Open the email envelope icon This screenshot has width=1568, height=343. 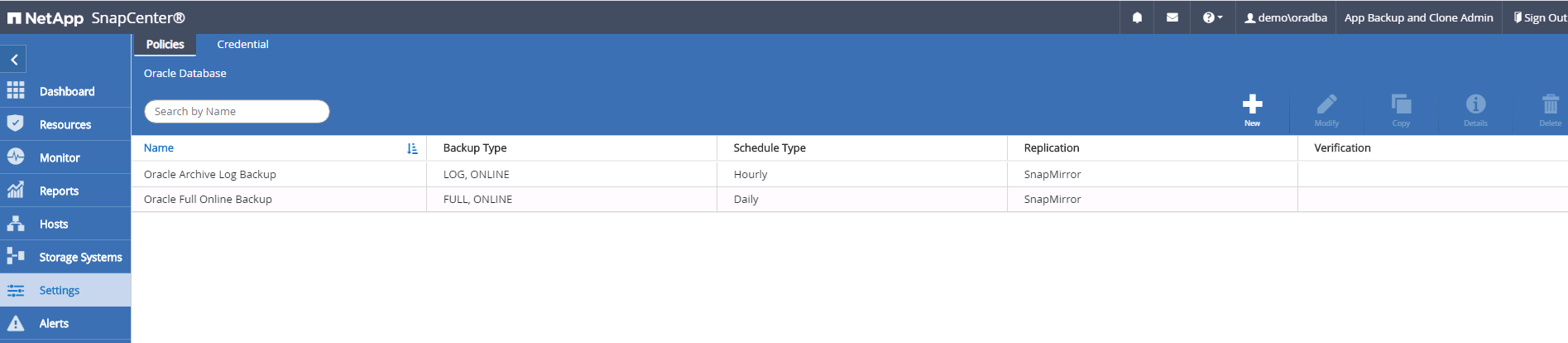[x=1172, y=17]
